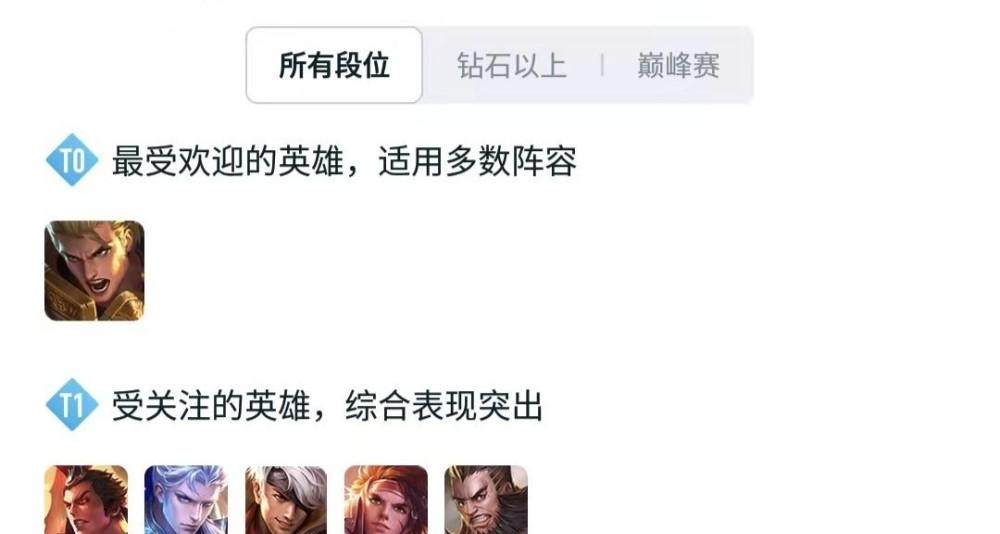This screenshot has width=1000, height=534.
Task: Switch to the 钻石以上 tab
Action: tap(511, 66)
